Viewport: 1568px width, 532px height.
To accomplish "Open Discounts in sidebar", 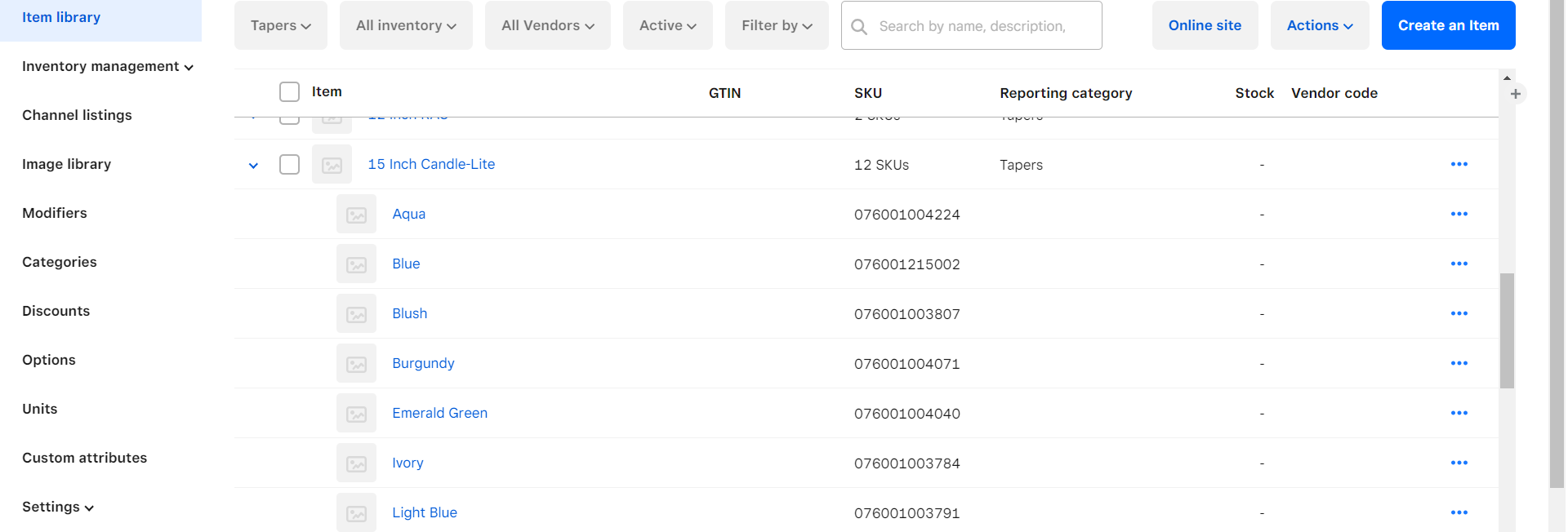I will (56, 311).
